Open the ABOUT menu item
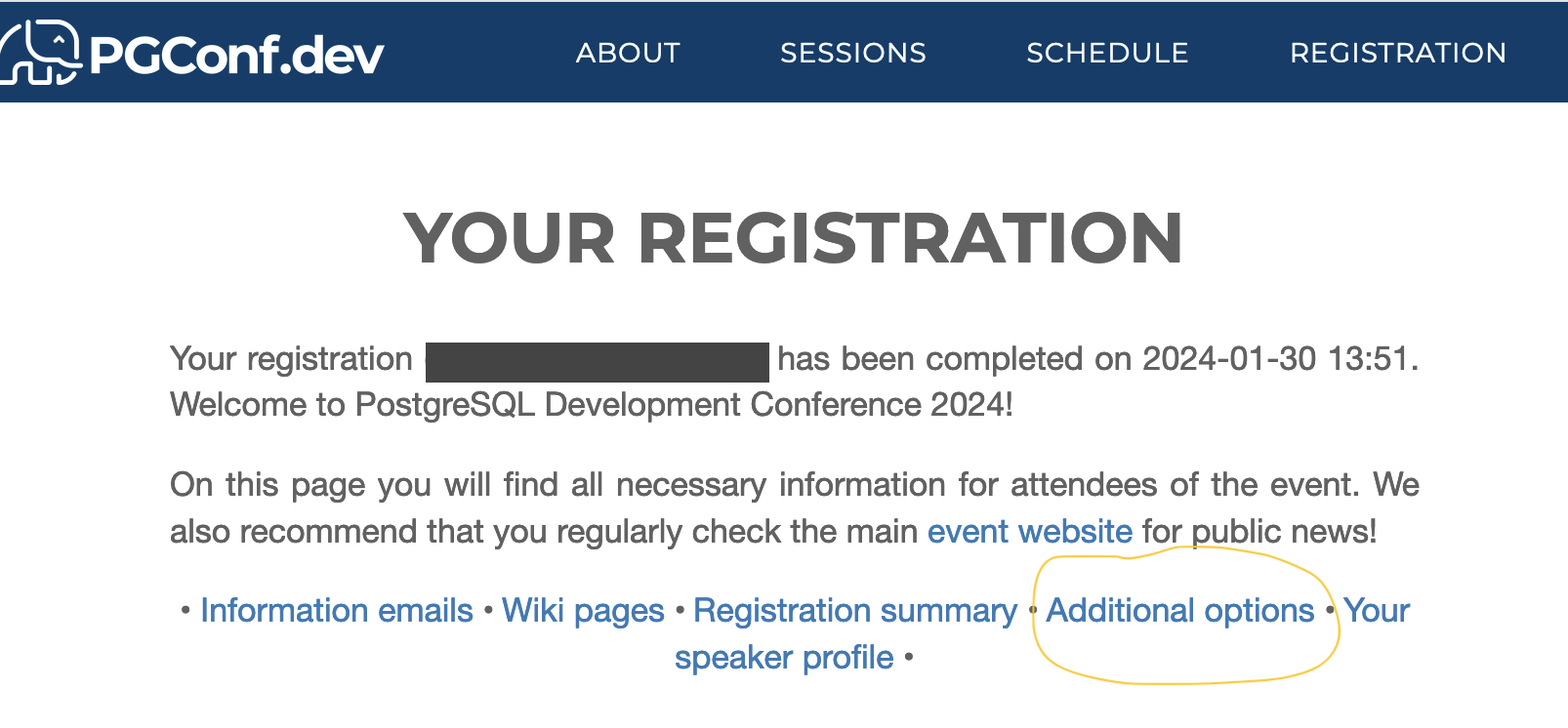Viewport: 1568px width, 728px height. (x=628, y=53)
